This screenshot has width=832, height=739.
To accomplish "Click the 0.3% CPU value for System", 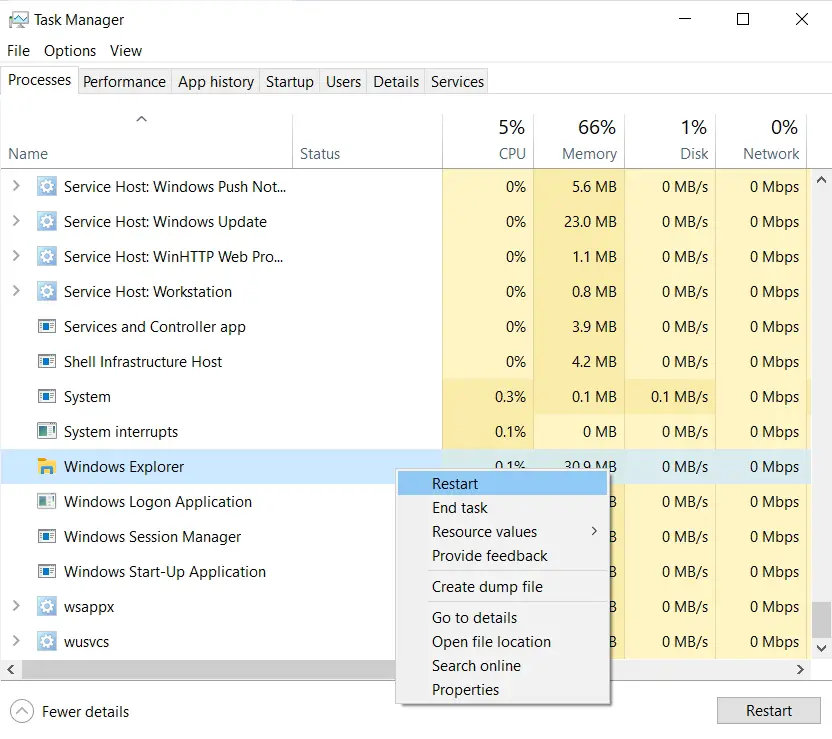I will click(x=510, y=397).
